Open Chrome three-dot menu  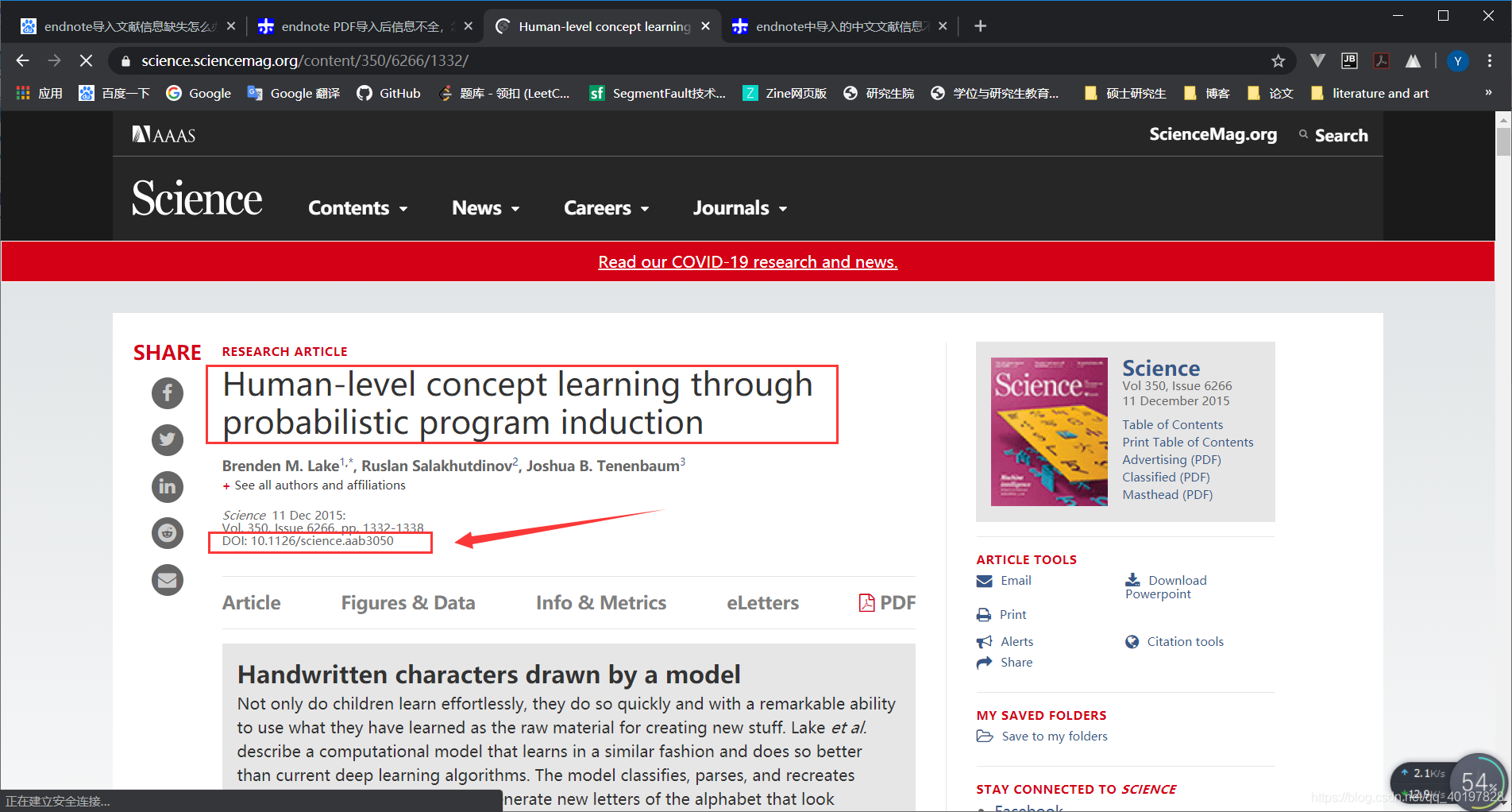coord(1490,60)
